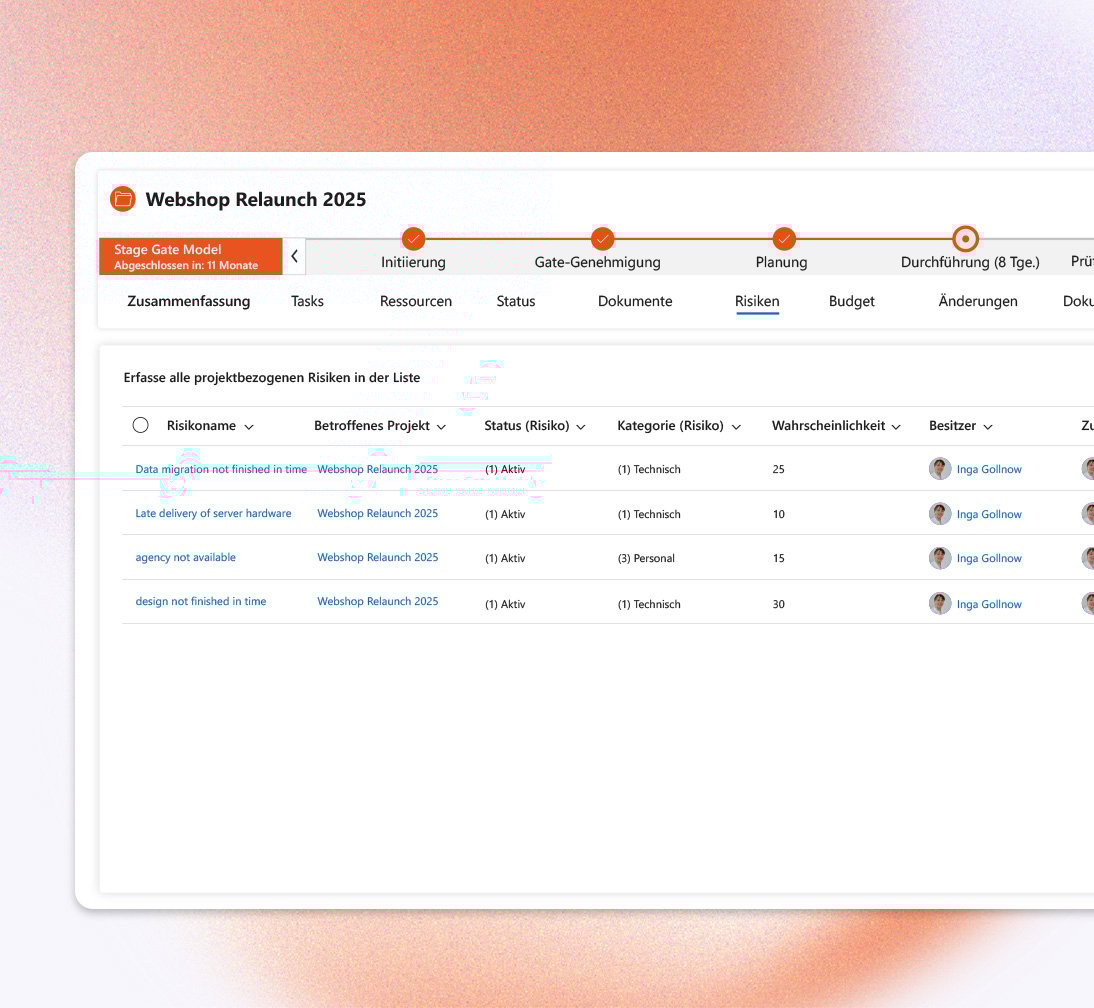Open Besitzer column dropdown

pos(988,427)
